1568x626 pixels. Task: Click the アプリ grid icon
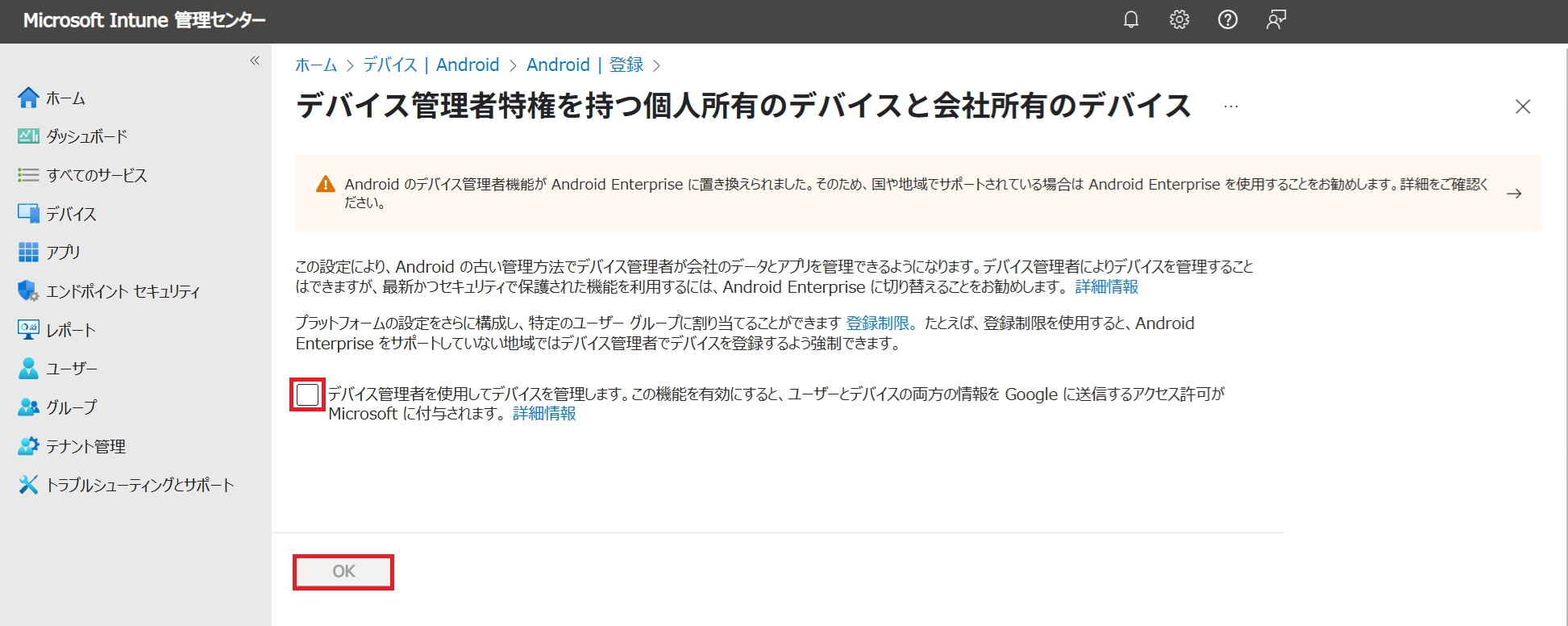click(28, 252)
